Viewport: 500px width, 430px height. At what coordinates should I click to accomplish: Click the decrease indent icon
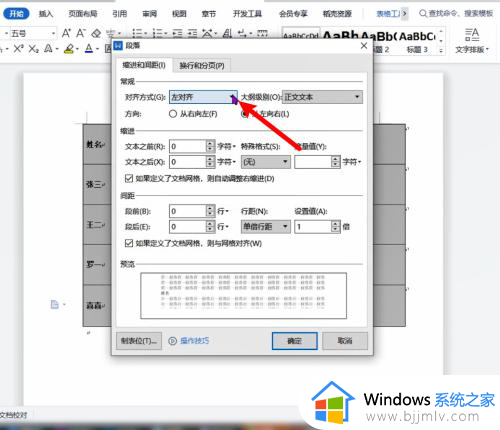pyautogui.click(x=177, y=33)
